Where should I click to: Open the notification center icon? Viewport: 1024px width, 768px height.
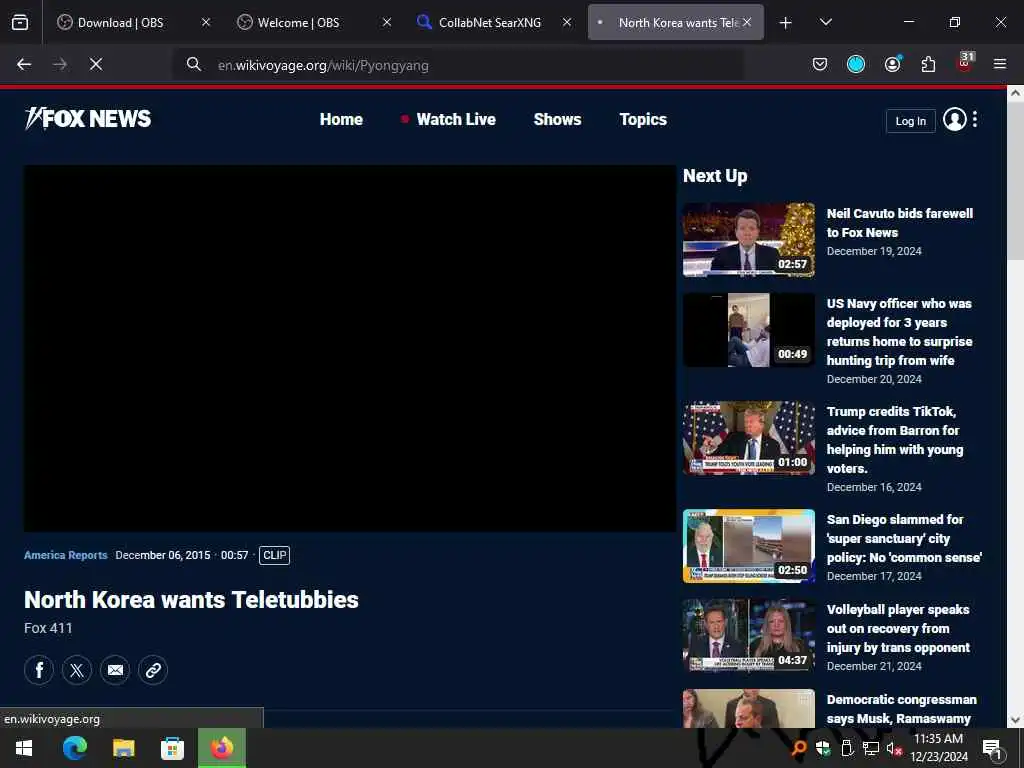coord(992,749)
